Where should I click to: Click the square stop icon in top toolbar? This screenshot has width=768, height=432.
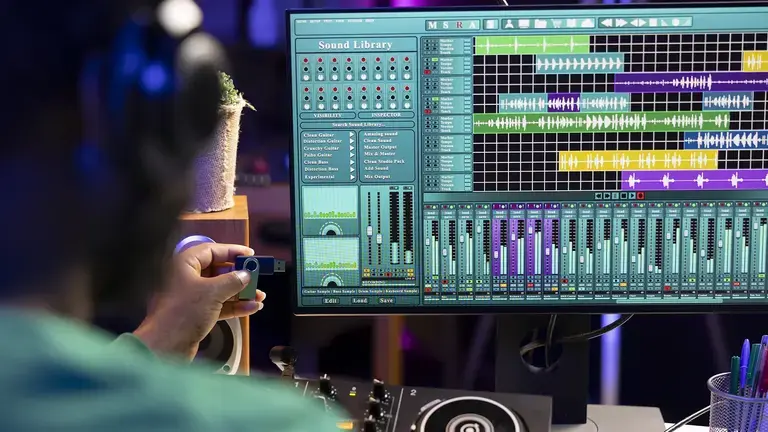point(653,23)
